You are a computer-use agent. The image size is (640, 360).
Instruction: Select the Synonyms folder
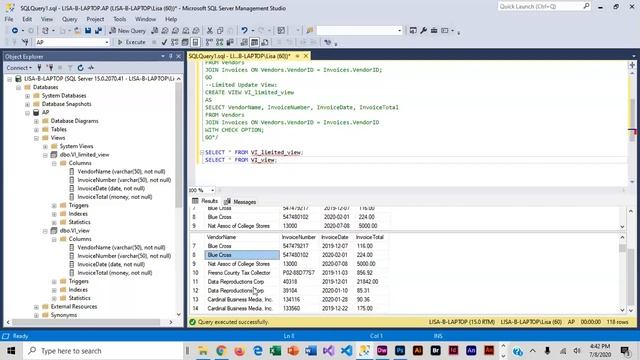(64, 315)
